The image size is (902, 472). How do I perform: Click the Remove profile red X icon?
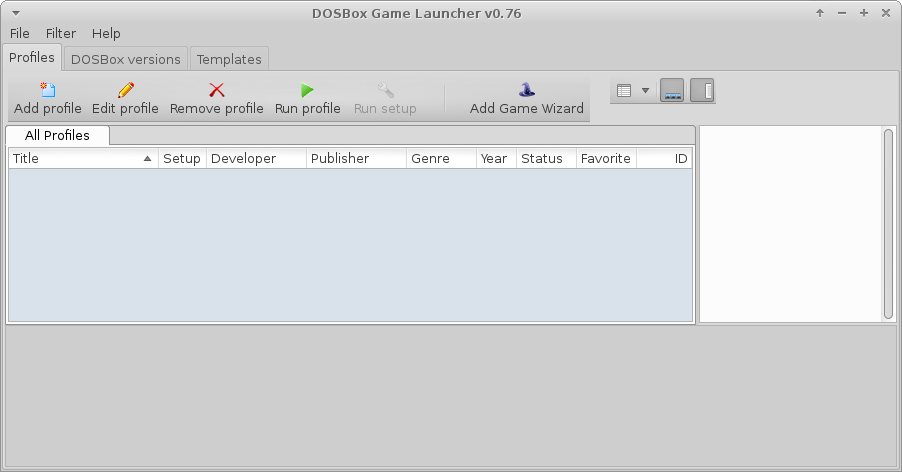coord(216,90)
